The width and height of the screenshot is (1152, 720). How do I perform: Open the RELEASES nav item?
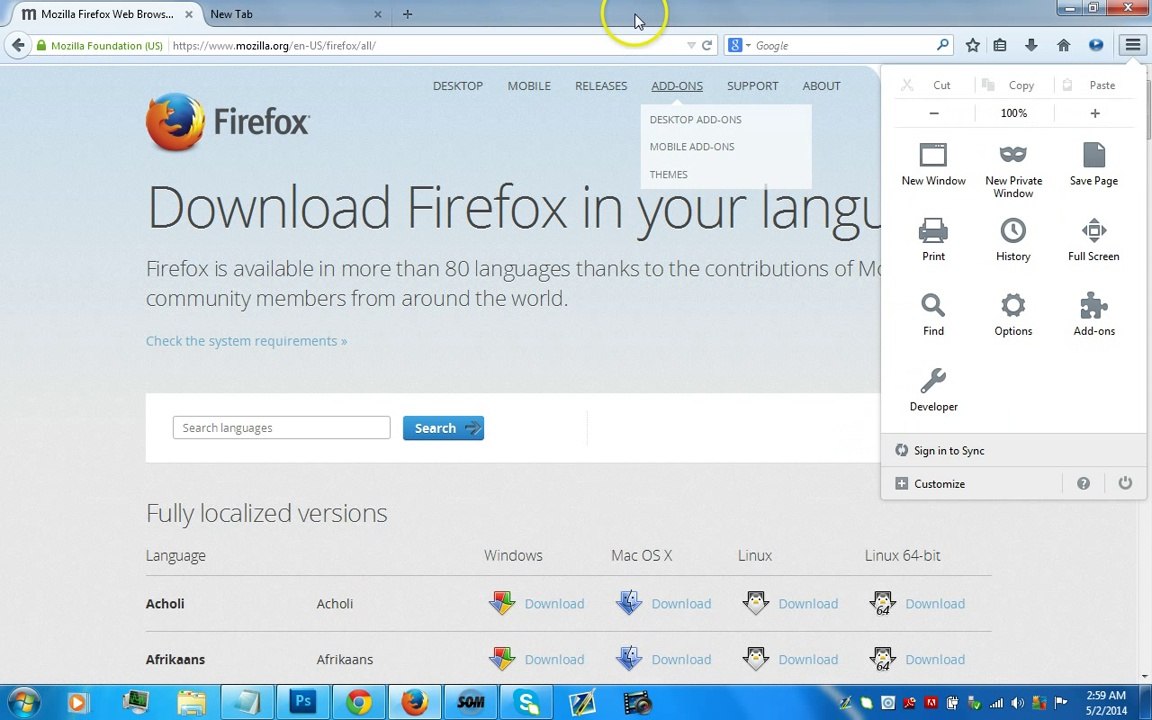(601, 86)
